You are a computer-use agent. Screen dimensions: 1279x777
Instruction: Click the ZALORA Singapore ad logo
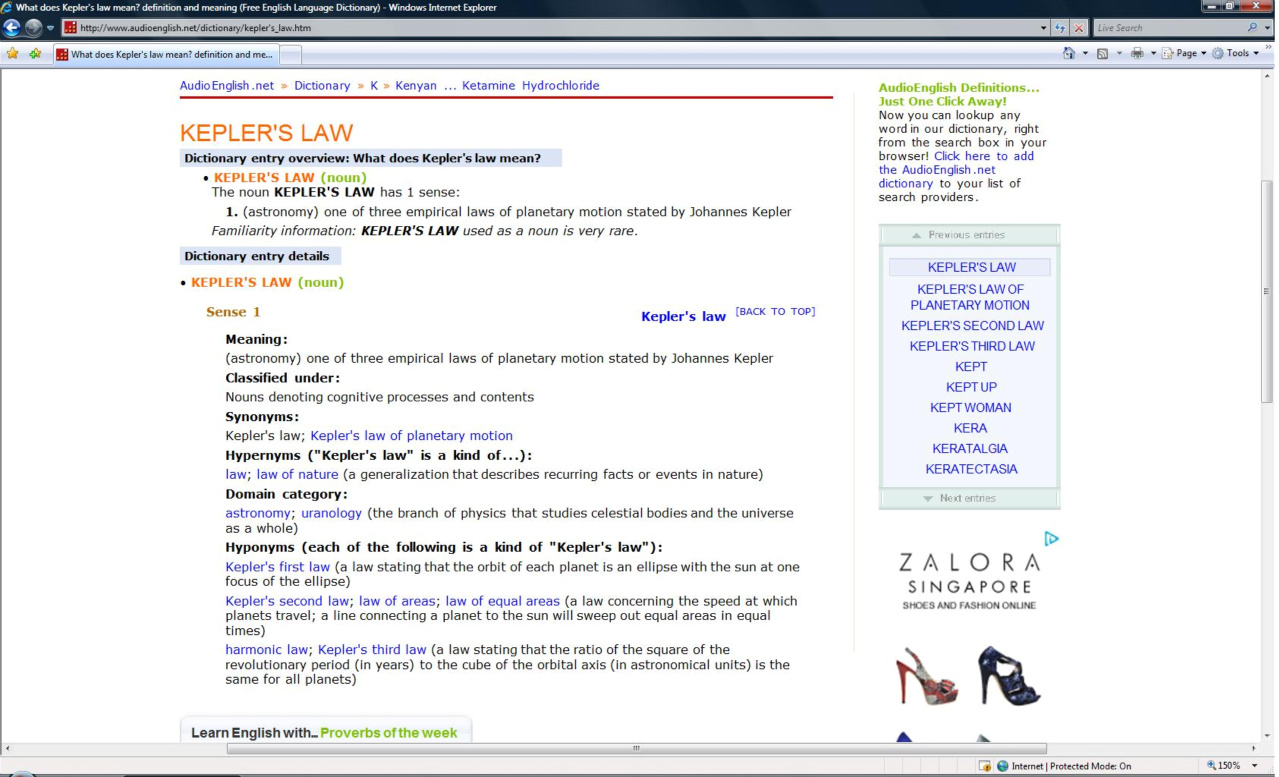click(x=969, y=580)
